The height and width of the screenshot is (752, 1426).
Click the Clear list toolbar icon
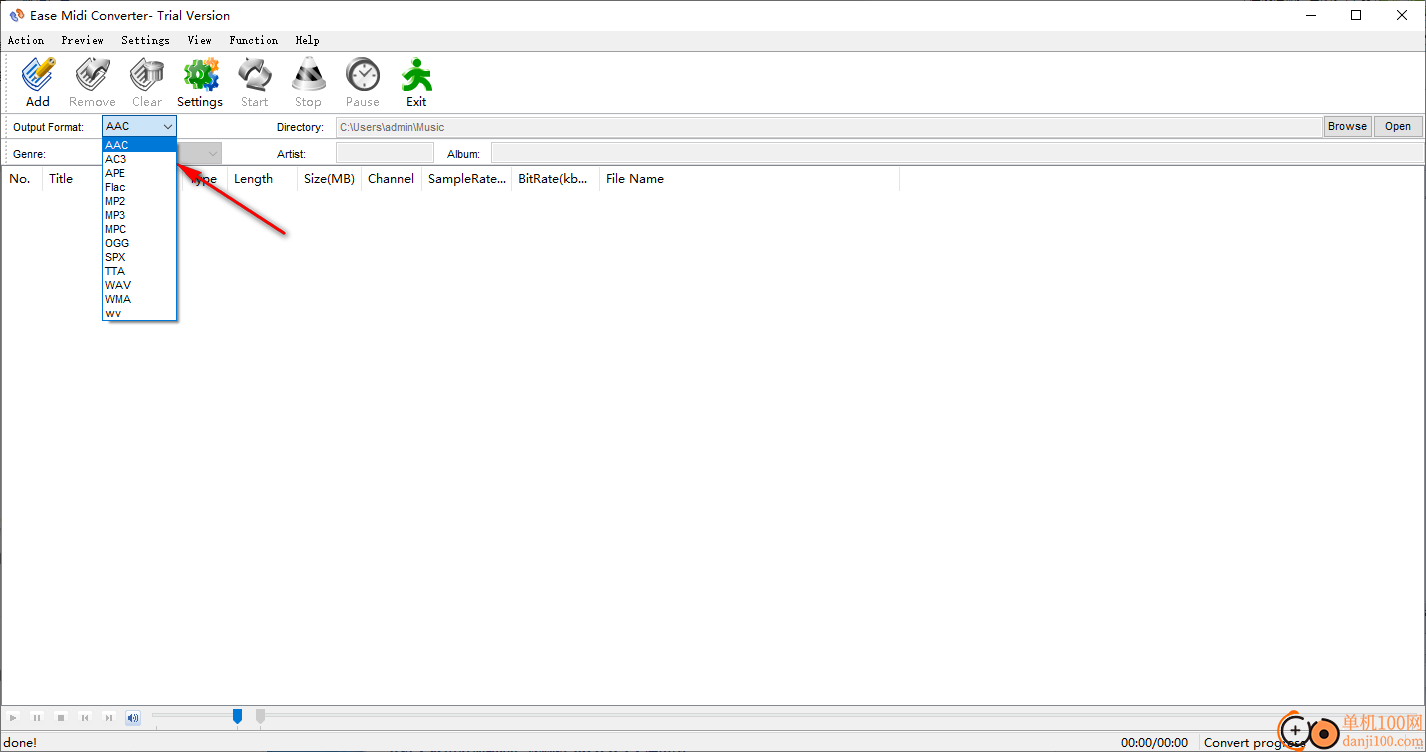click(147, 82)
